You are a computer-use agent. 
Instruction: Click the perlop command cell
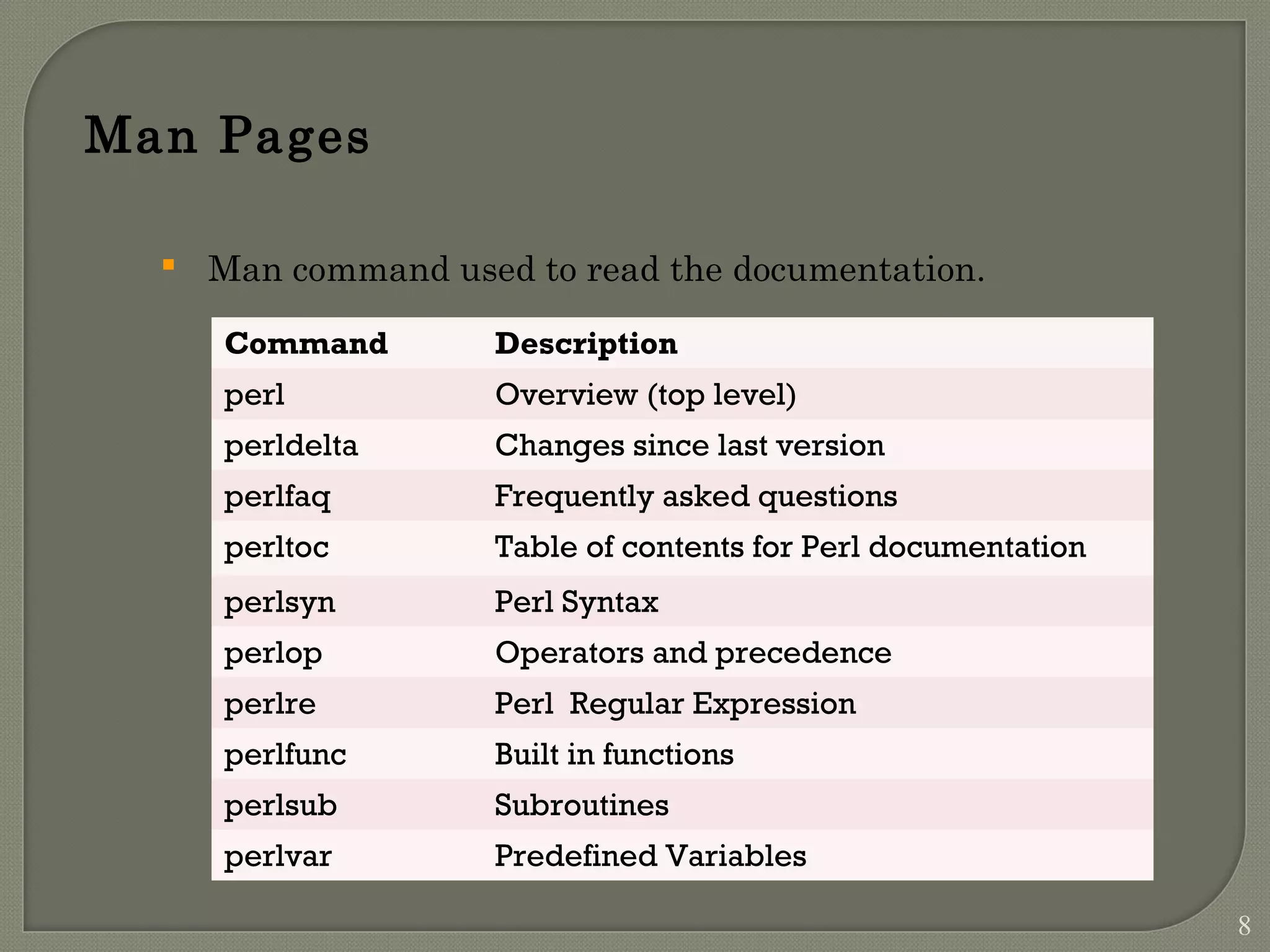tap(273, 653)
